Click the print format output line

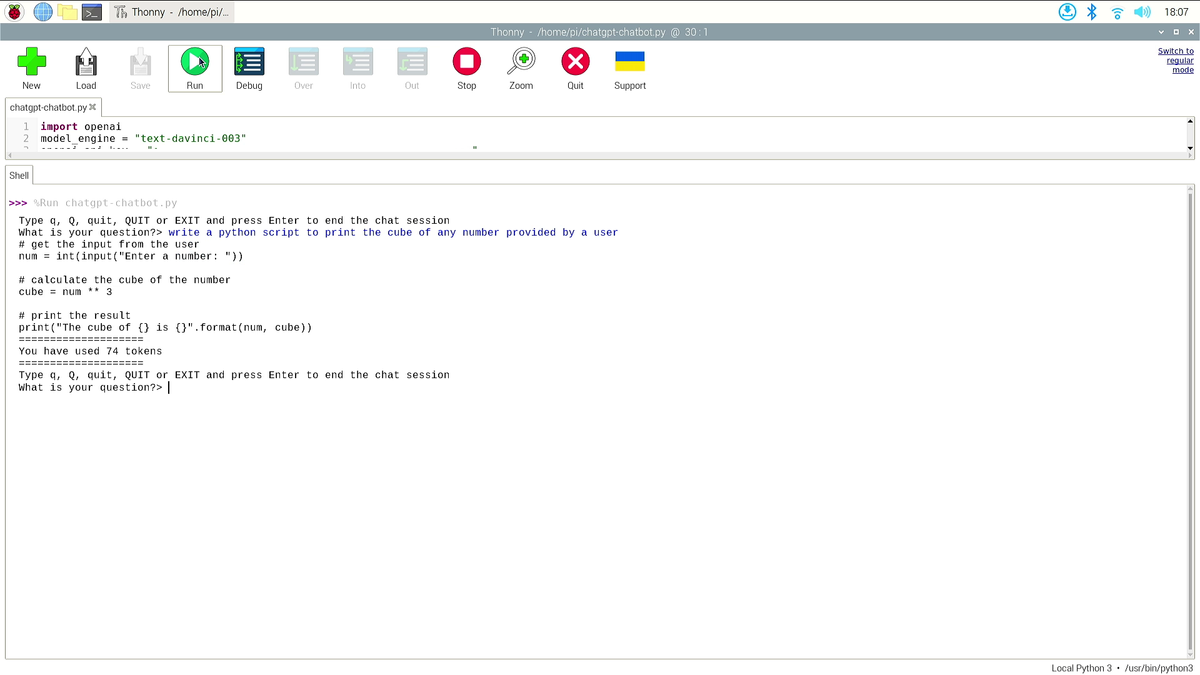tap(165, 327)
